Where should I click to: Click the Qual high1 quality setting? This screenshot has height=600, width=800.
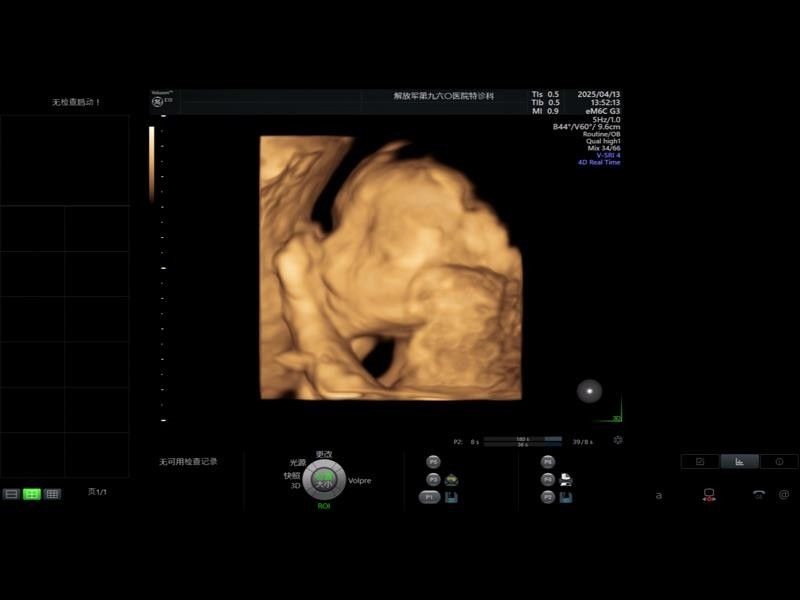point(603,141)
